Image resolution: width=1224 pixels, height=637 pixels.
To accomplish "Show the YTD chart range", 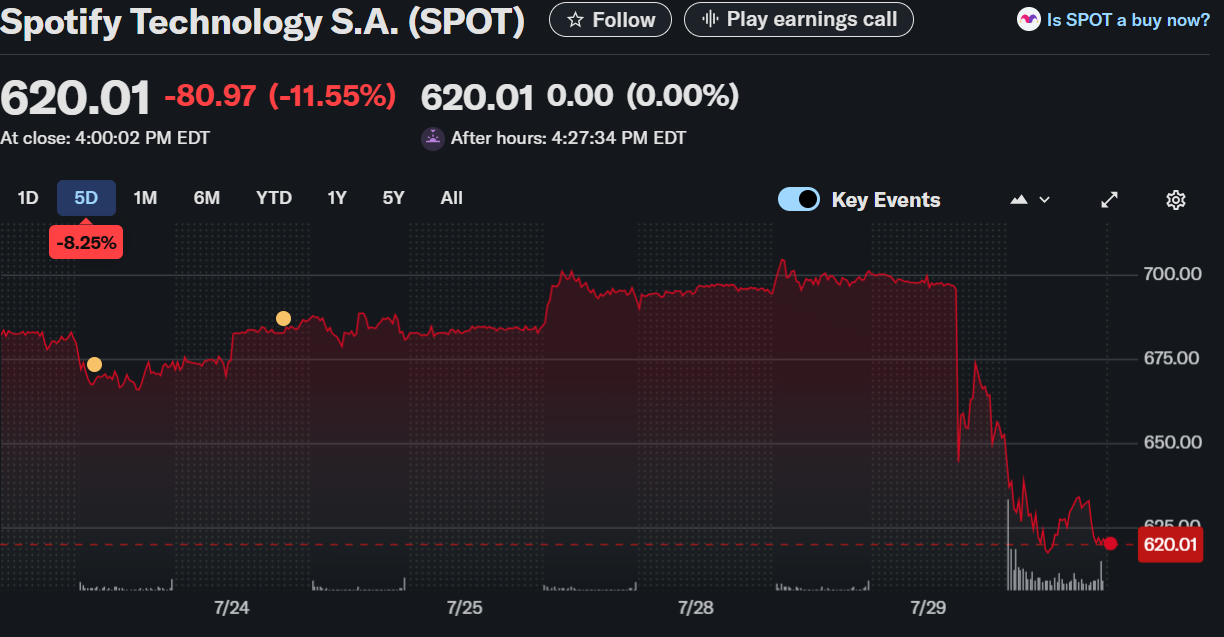I will tap(273, 198).
